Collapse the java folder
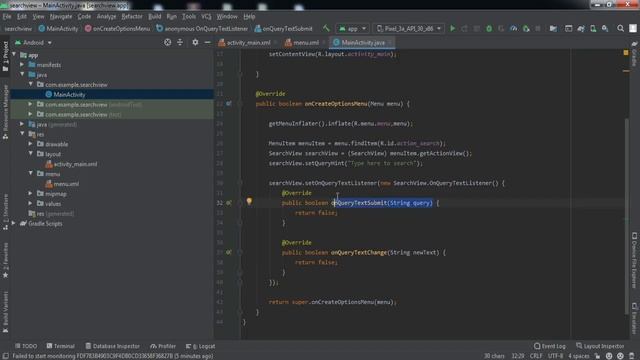This screenshot has width=640, height=360. (22, 74)
